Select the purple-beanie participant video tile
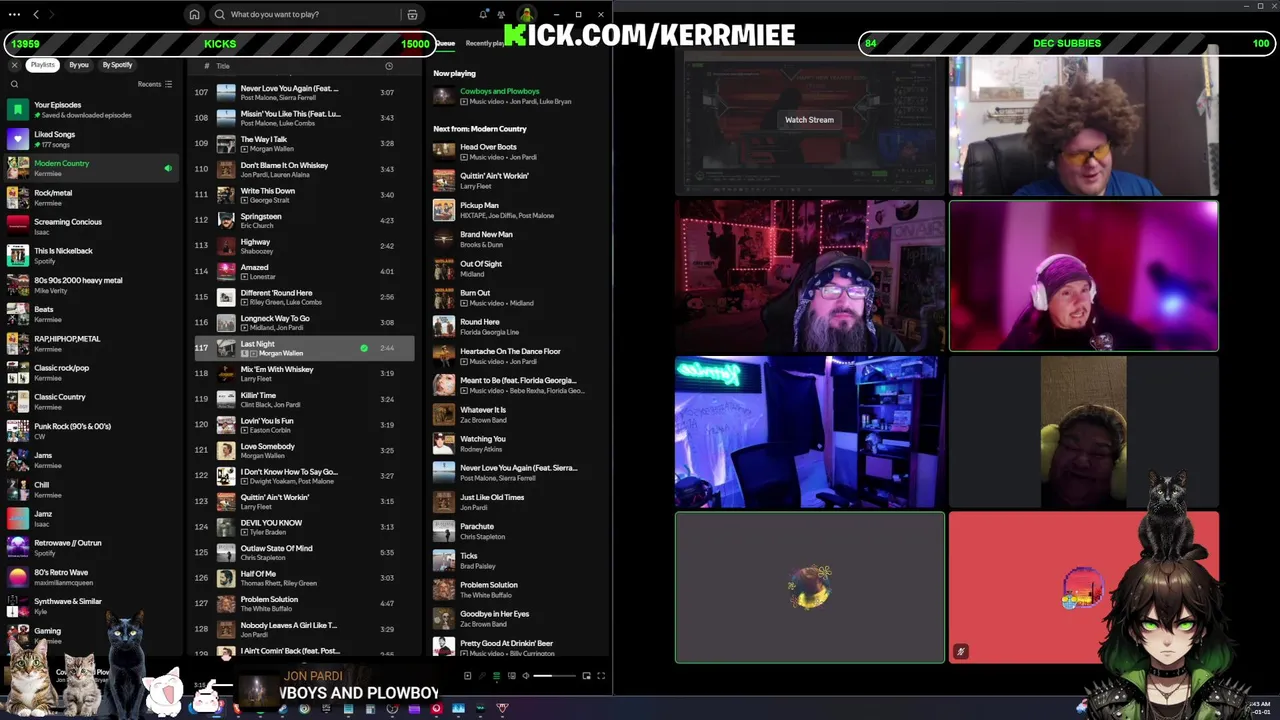 point(1084,276)
